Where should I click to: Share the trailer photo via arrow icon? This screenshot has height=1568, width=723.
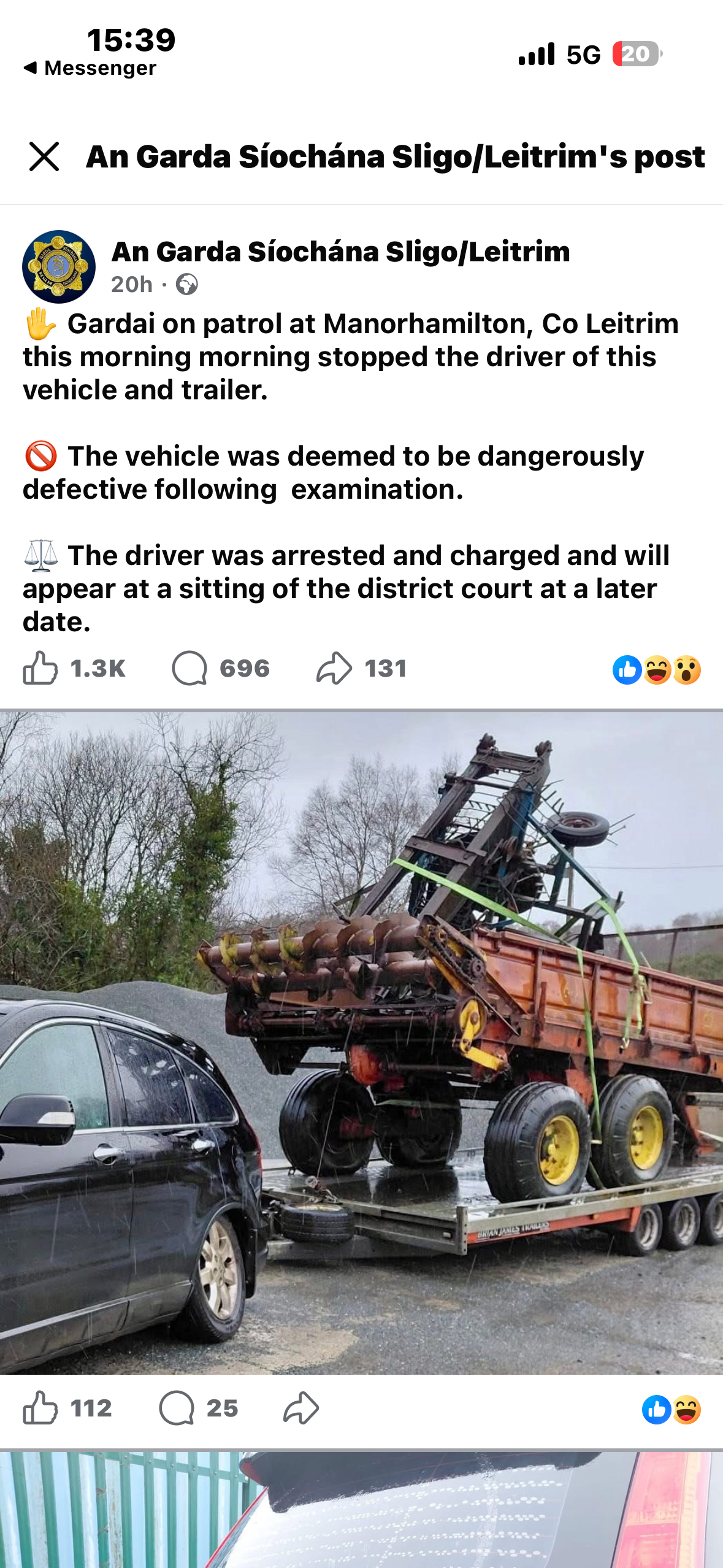coord(301,1408)
